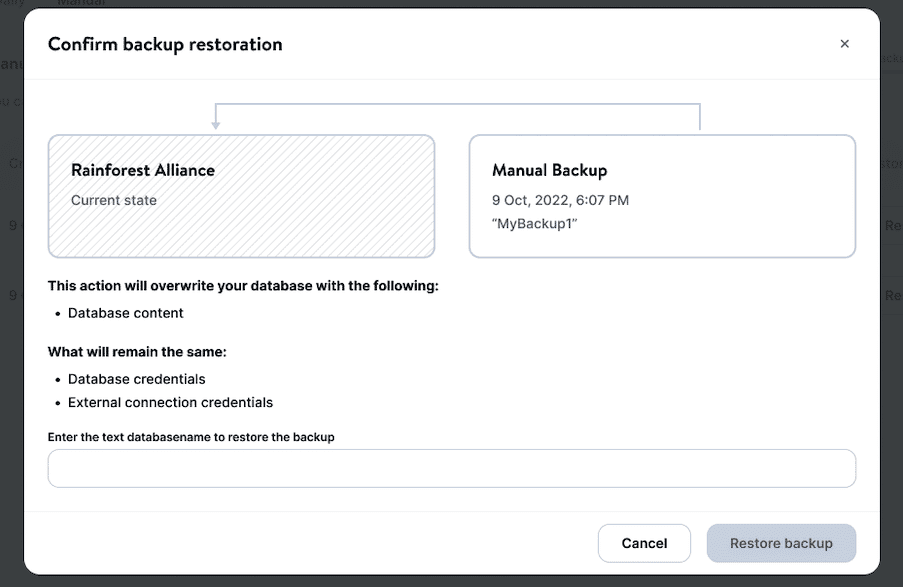Click the Restore backup button

[781, 543]
